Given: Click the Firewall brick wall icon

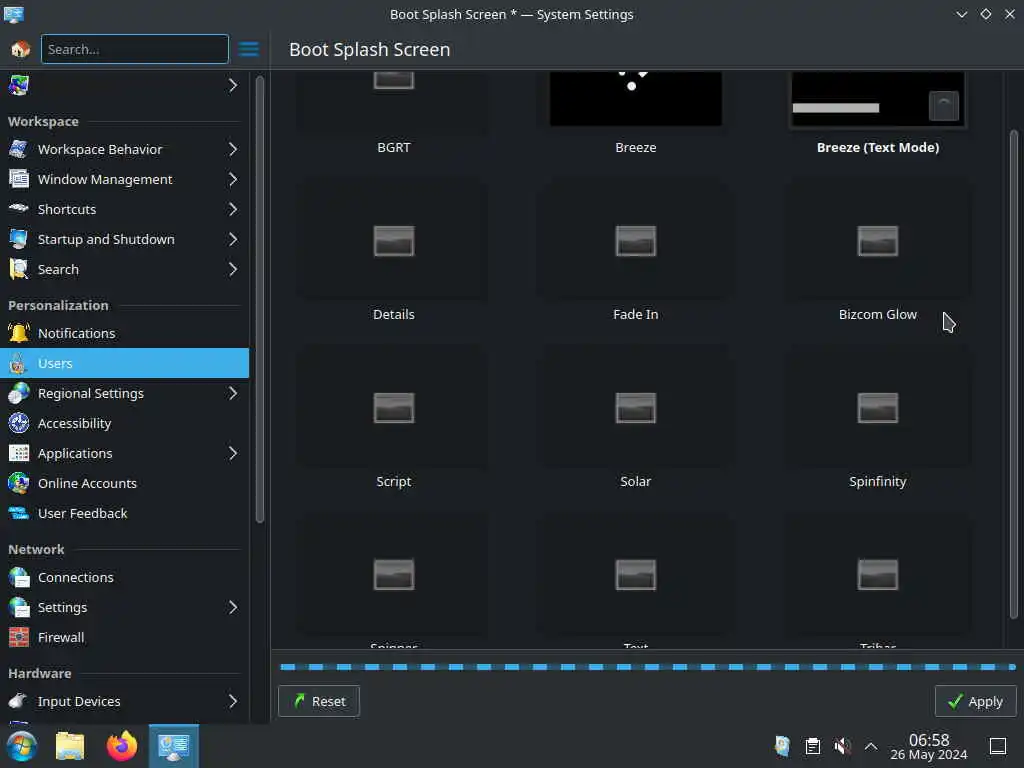Looking at the screenshot, I should click(x=18, y=637).
